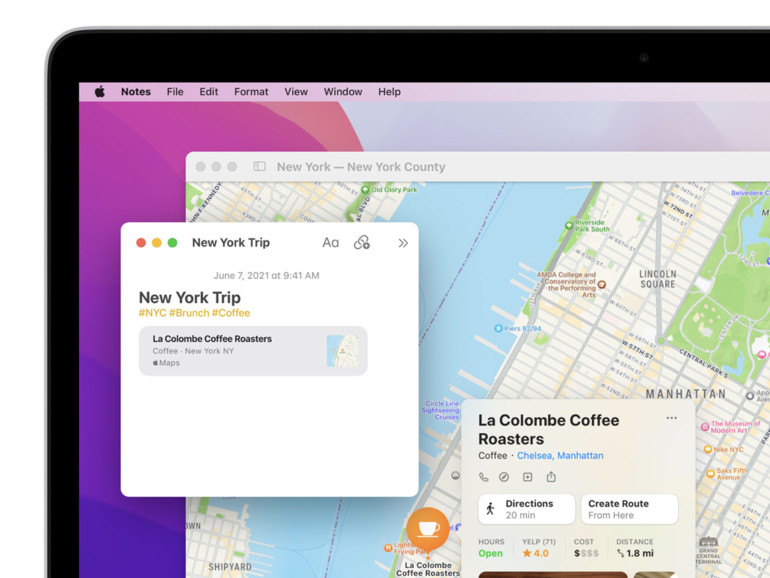
Task: Click the Grand Central Terminal map icon
Action: click(708, 542)
